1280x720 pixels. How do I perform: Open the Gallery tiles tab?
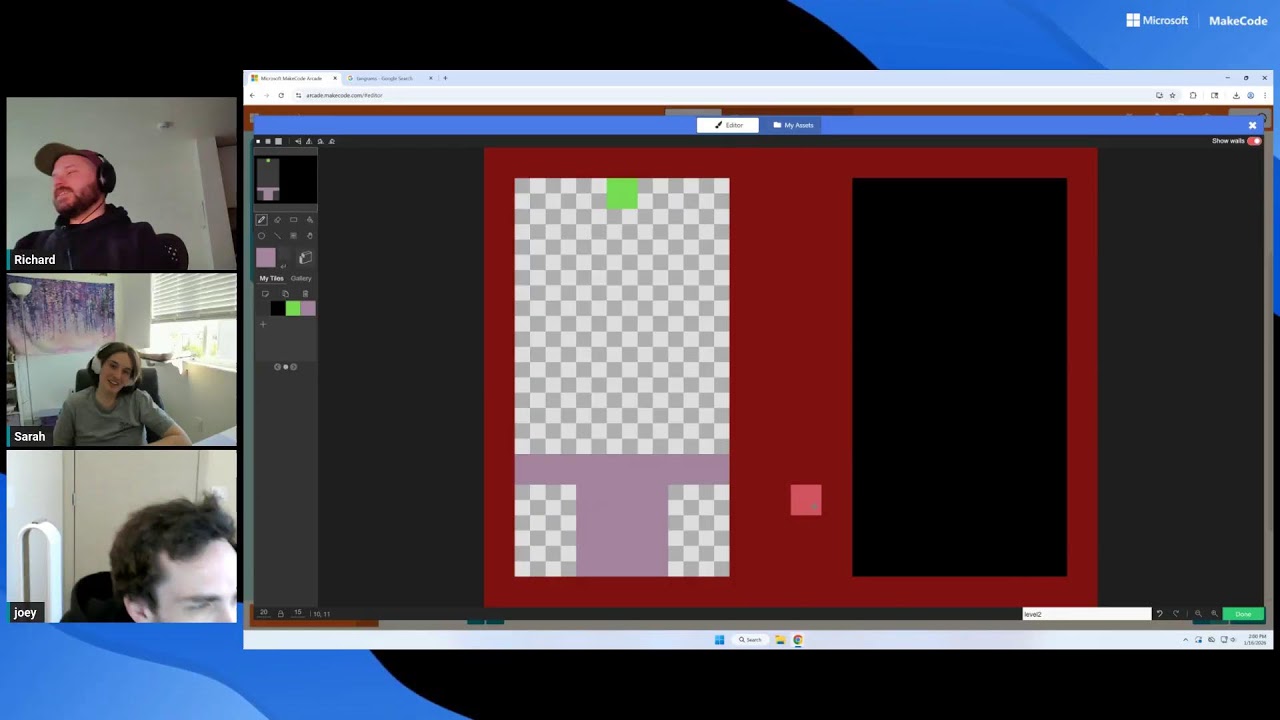click(x=301, y=278)
